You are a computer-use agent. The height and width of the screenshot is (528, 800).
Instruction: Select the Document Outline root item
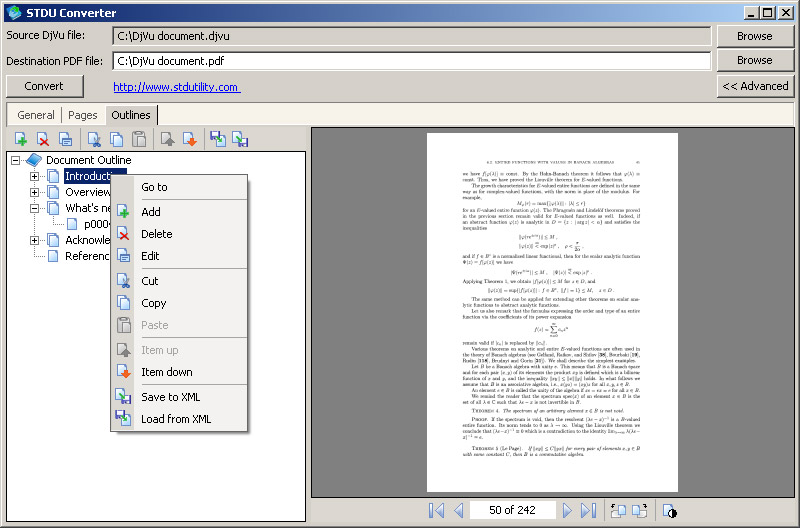click(x=88, y=160)
